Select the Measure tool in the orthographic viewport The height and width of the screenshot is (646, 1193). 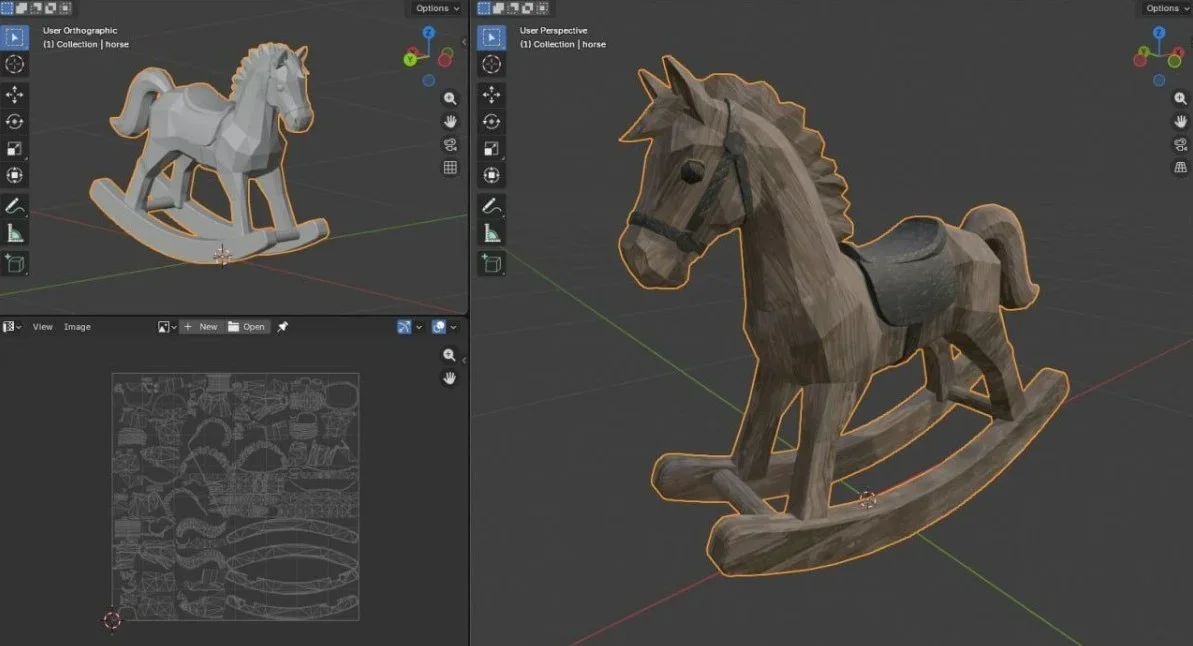click(x=15, y=234)
